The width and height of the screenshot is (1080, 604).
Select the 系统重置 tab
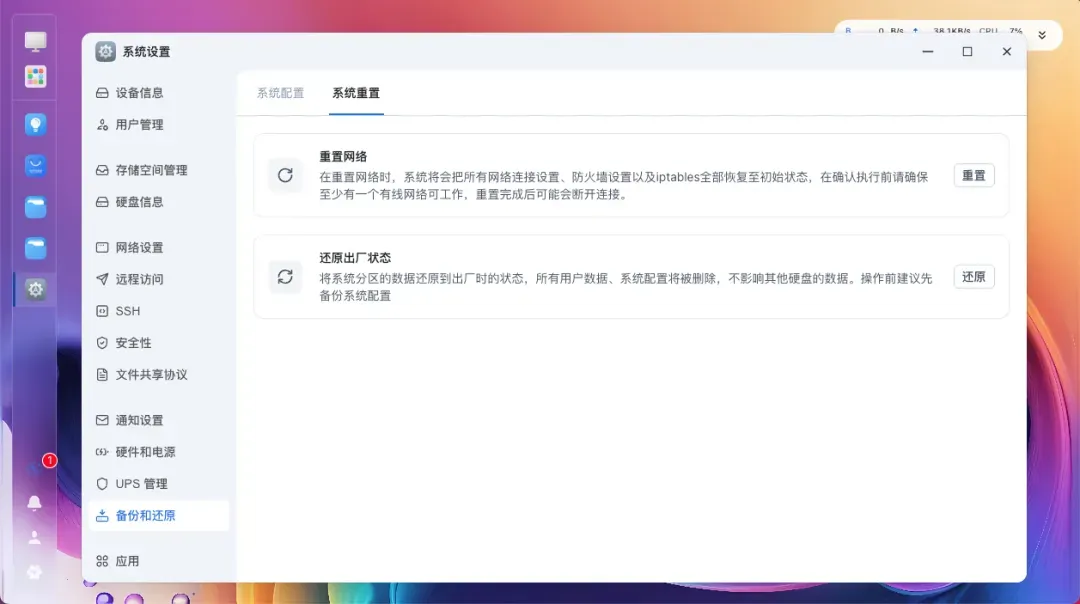pyautogui.click(x=356, y=93)
